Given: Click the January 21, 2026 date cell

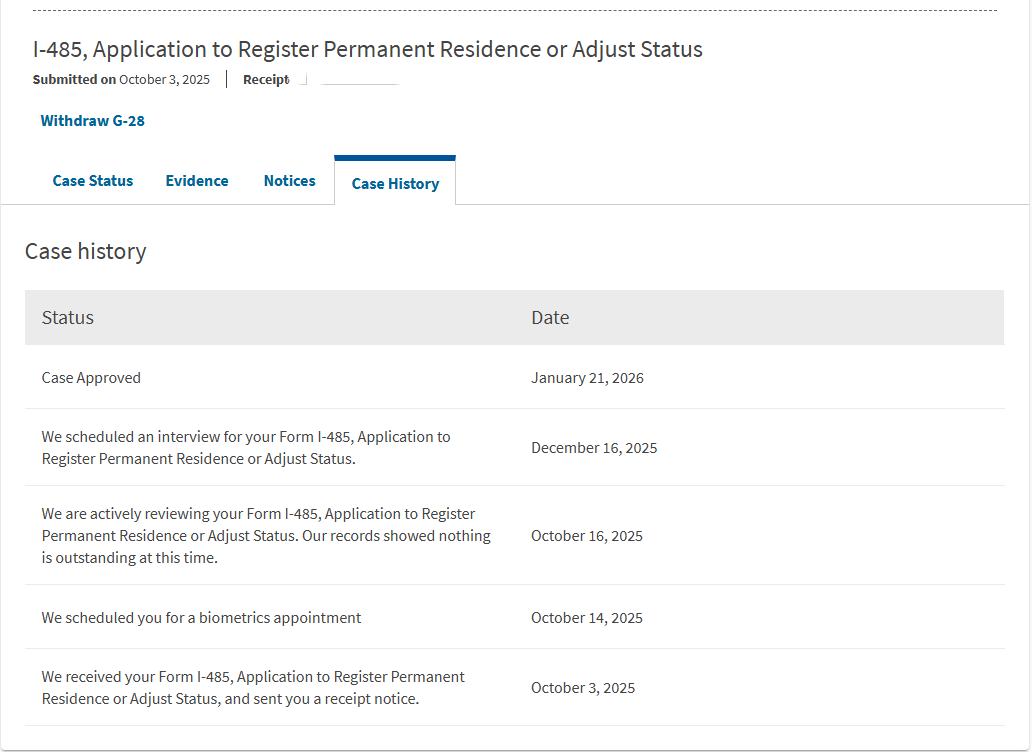Looking at the screenshot, I should pos(588,378).
